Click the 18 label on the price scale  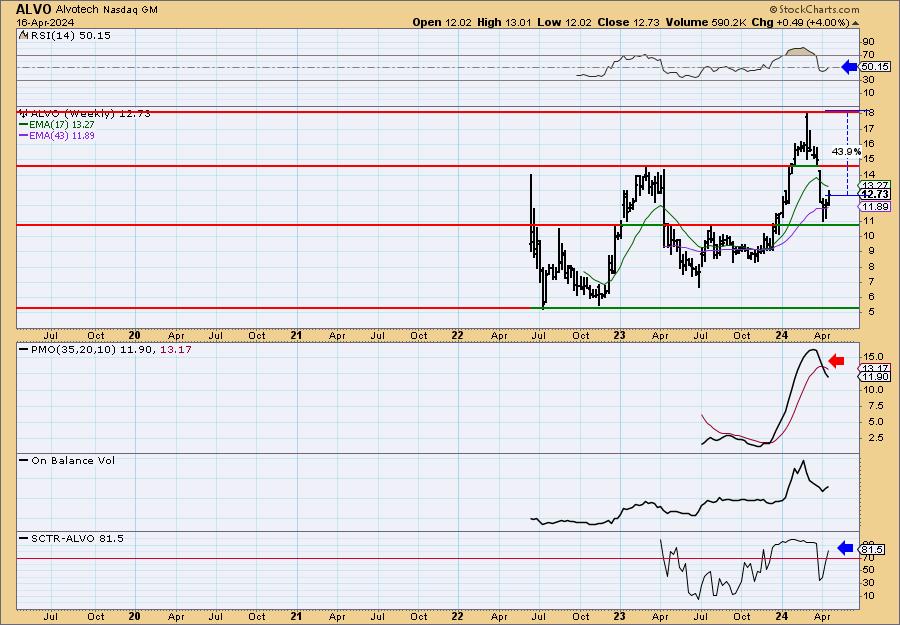868,113
